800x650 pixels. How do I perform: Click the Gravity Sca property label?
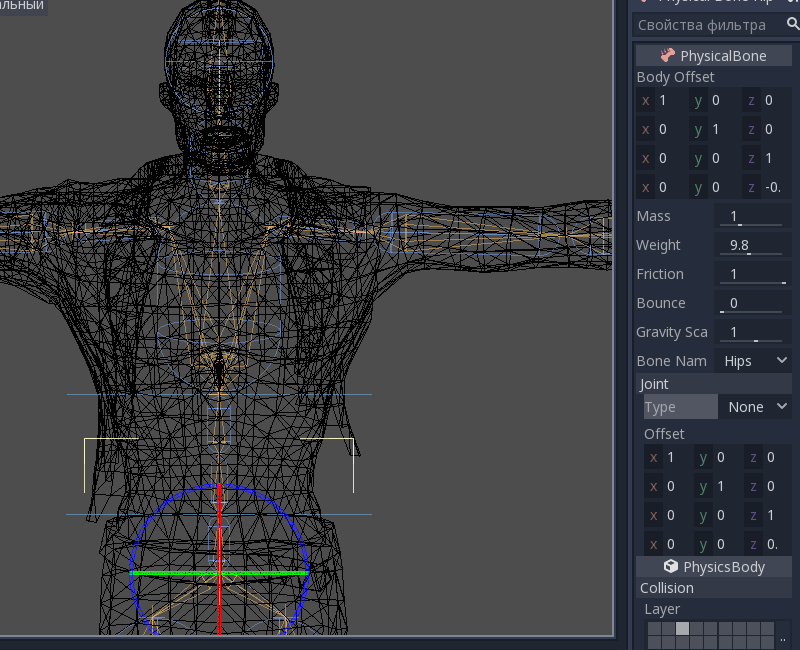click(671, 332)
